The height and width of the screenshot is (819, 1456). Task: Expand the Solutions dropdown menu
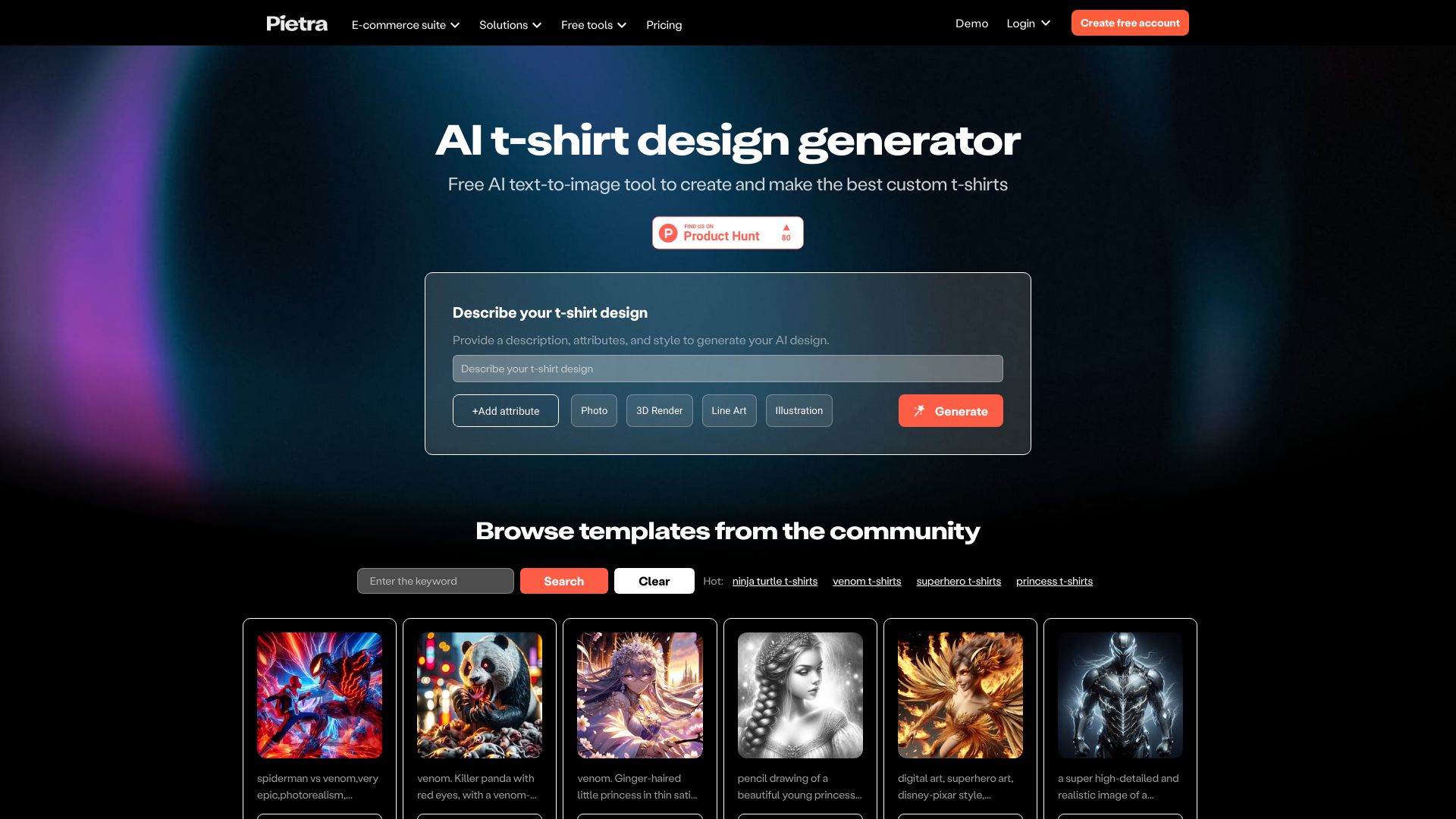point(509,24)
